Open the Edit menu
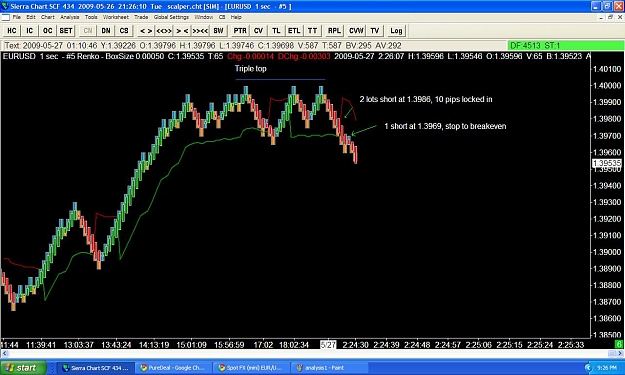 click(31, 17)
